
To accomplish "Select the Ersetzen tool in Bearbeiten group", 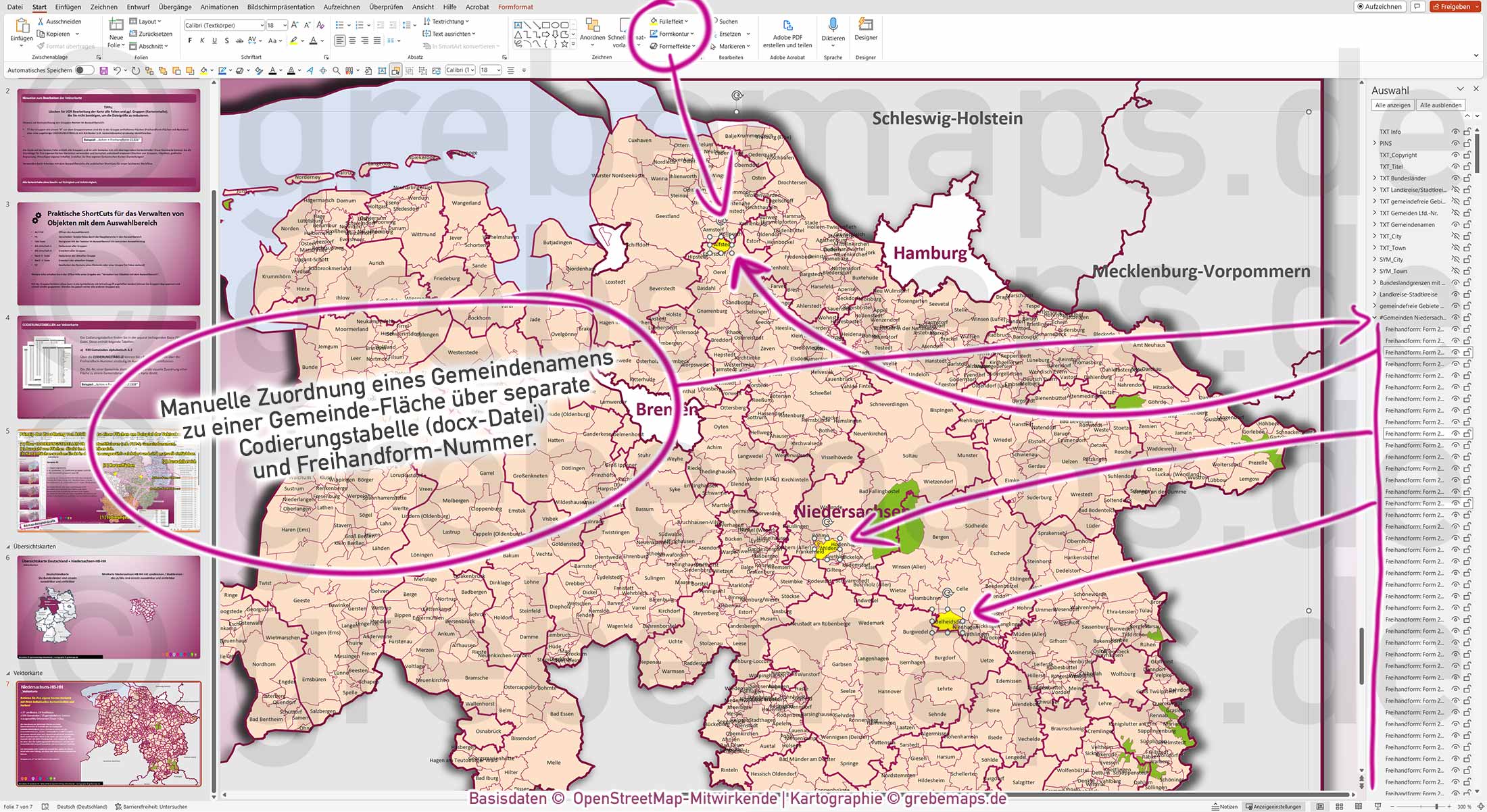I will pyautogui.click(x=731, y=34).
